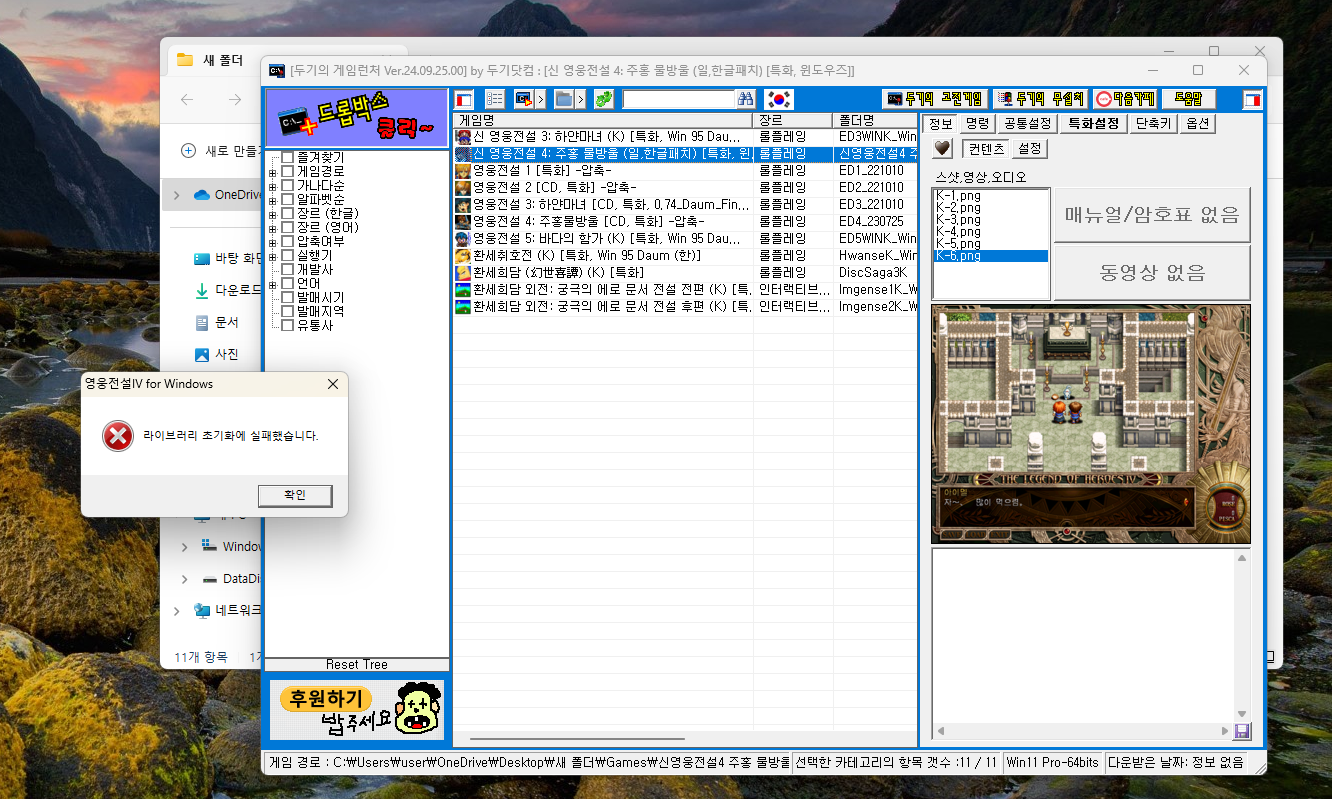Click the heart favorite icon
The width and height of the screenshot is (1332, 799).
(942, 148)
